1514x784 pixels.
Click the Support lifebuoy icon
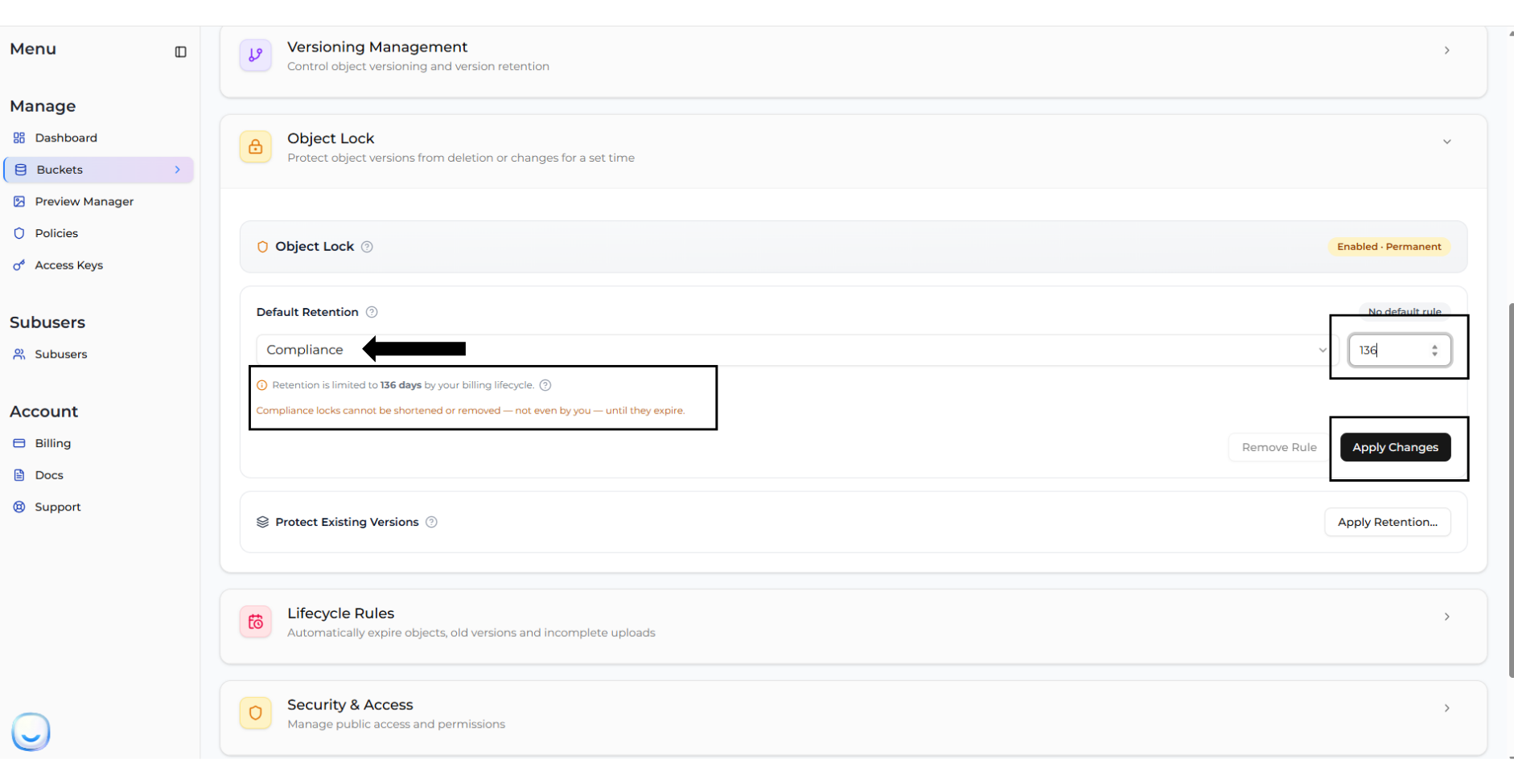(19, 507)
